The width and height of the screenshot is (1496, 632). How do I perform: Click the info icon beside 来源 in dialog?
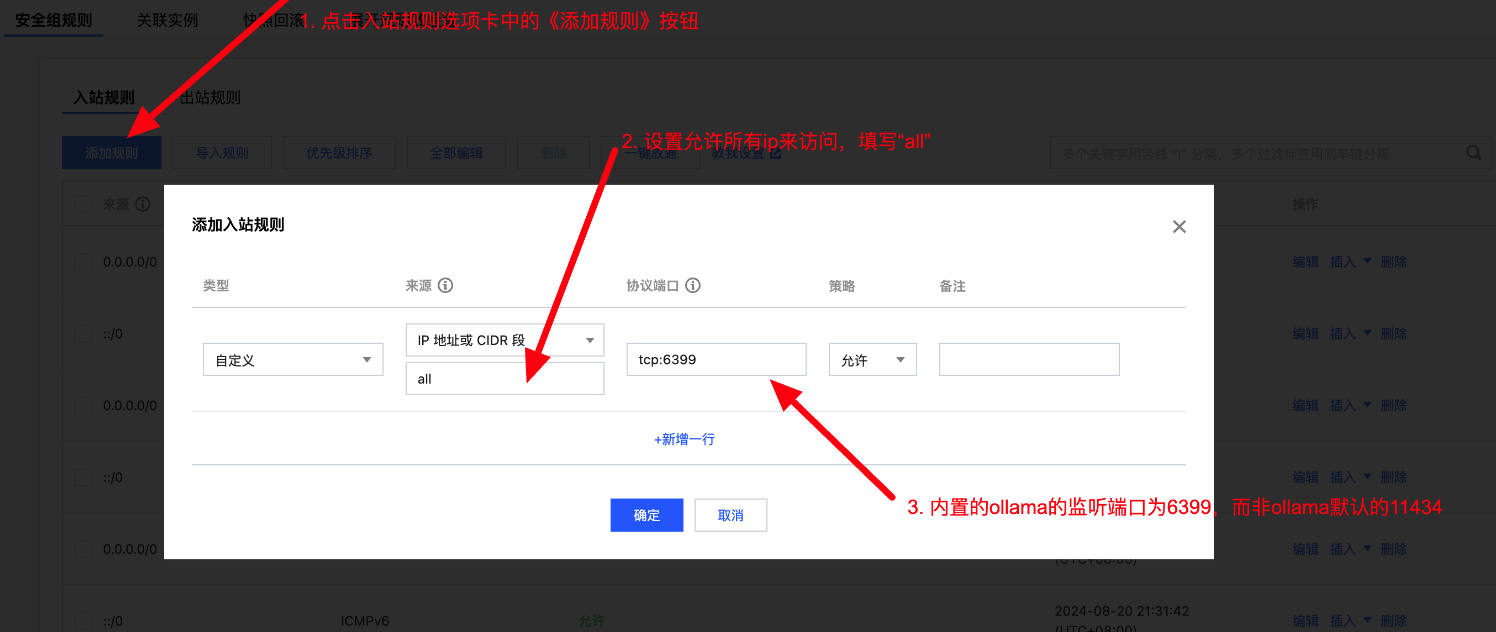click(446, 285)
